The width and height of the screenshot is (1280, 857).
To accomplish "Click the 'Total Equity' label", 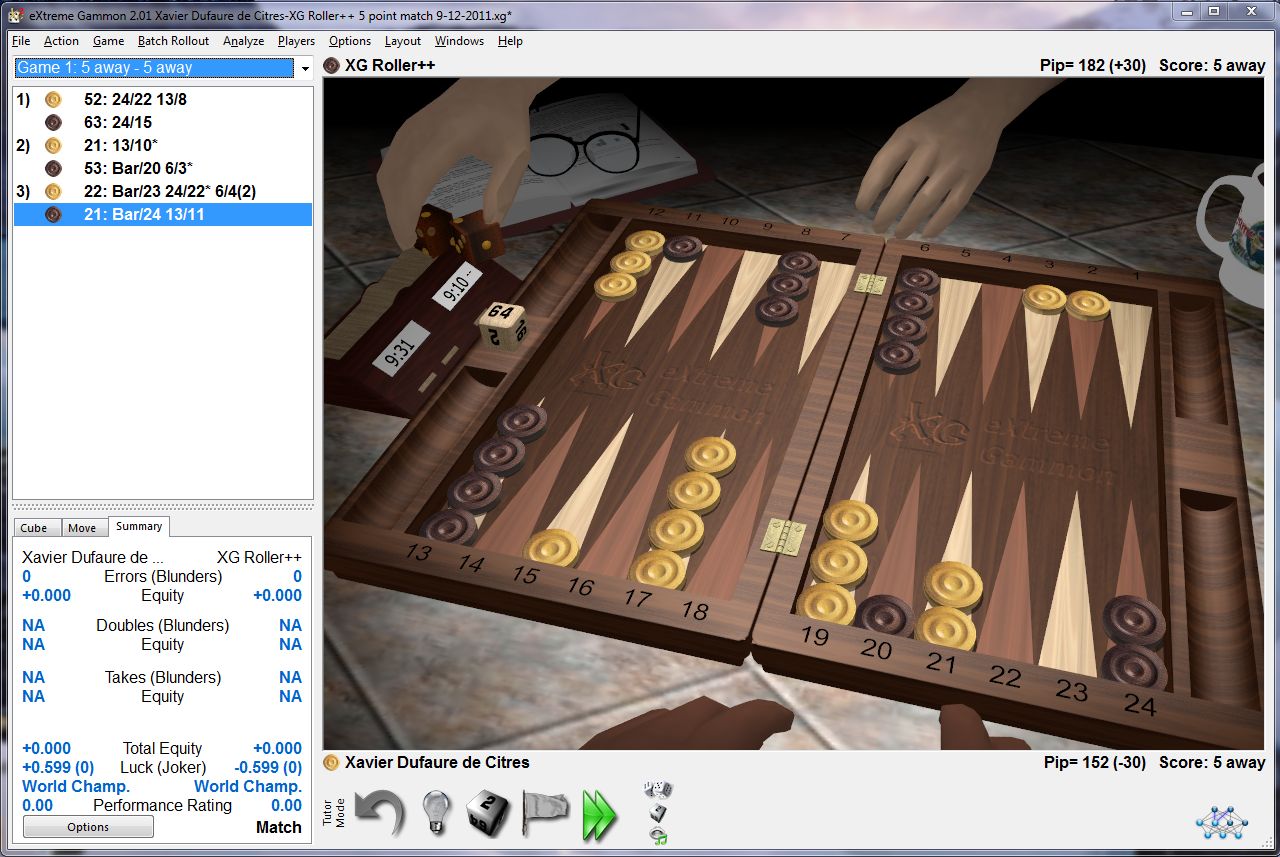I will point(163,748).
